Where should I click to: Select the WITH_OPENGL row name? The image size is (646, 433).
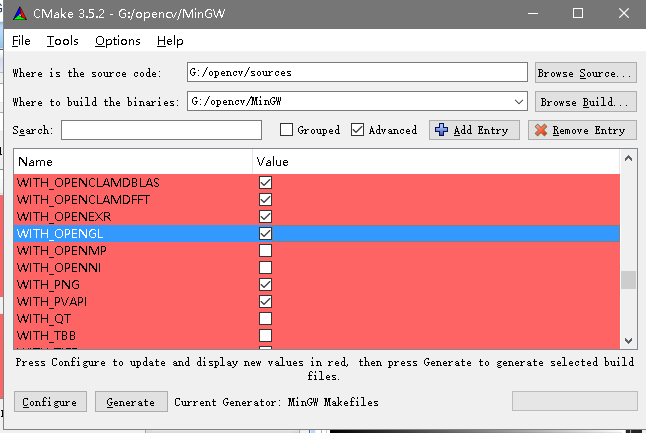pos(60,234)
